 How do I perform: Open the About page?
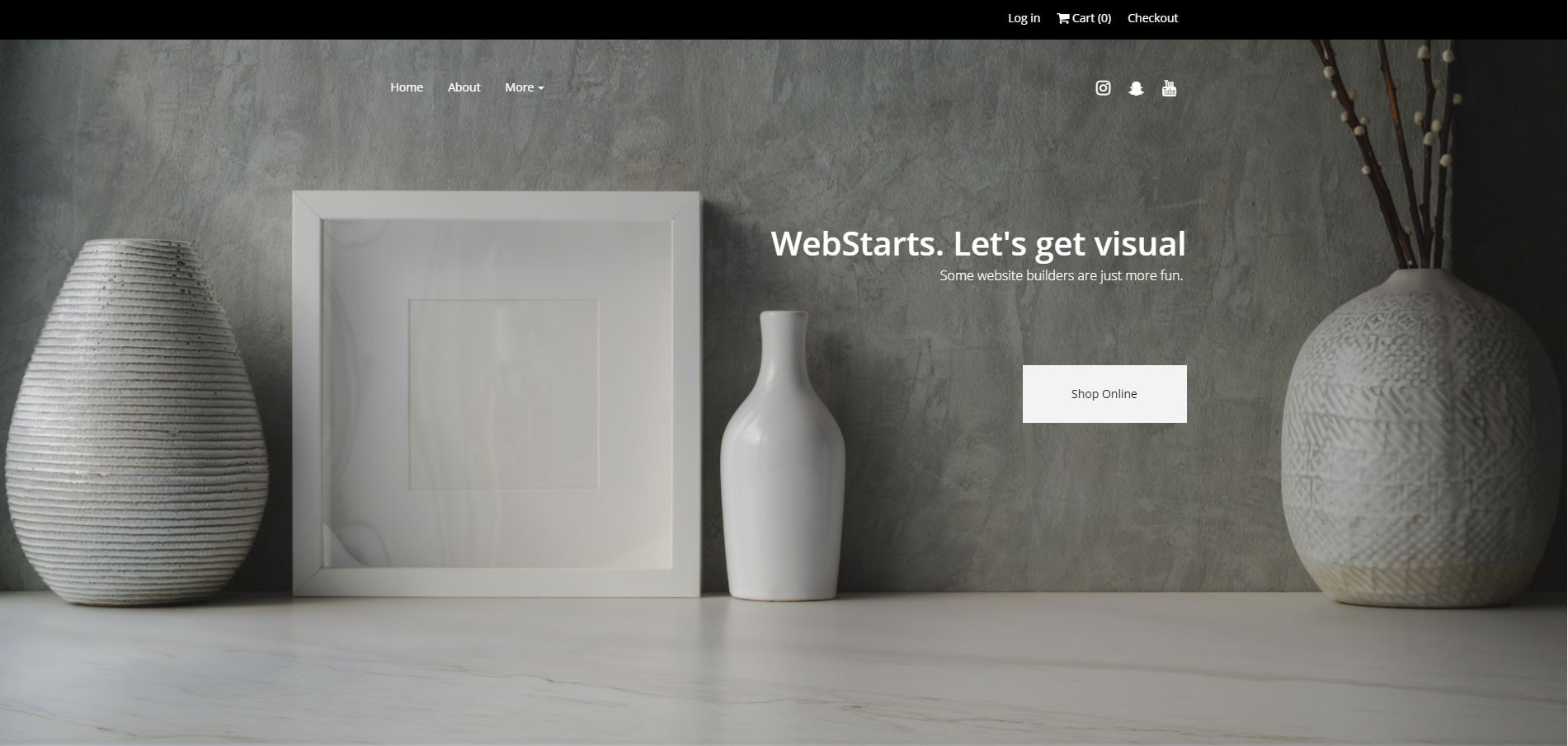[x=464, y=87]
